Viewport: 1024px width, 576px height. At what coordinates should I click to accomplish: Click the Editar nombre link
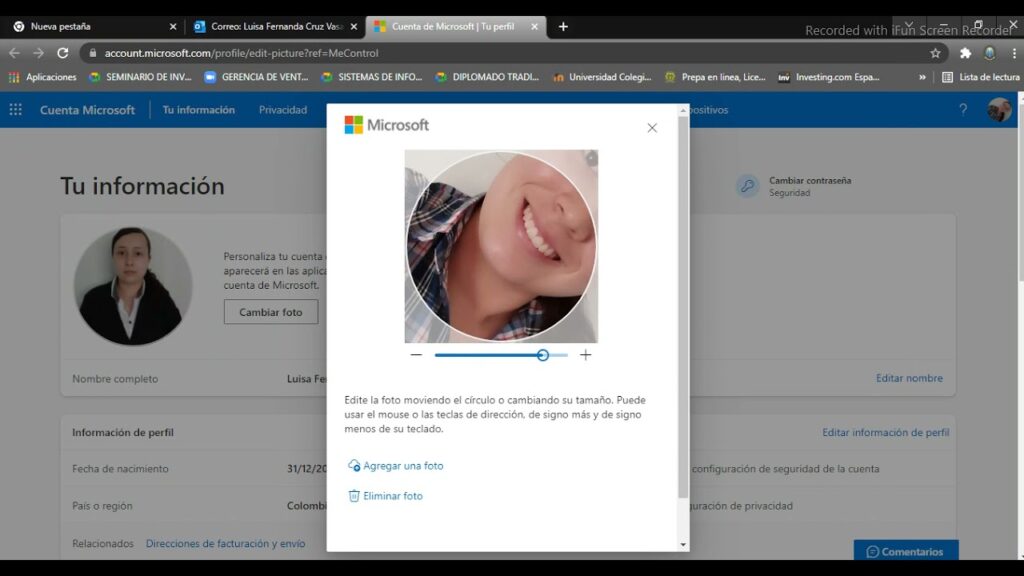[x=909, y=378]
